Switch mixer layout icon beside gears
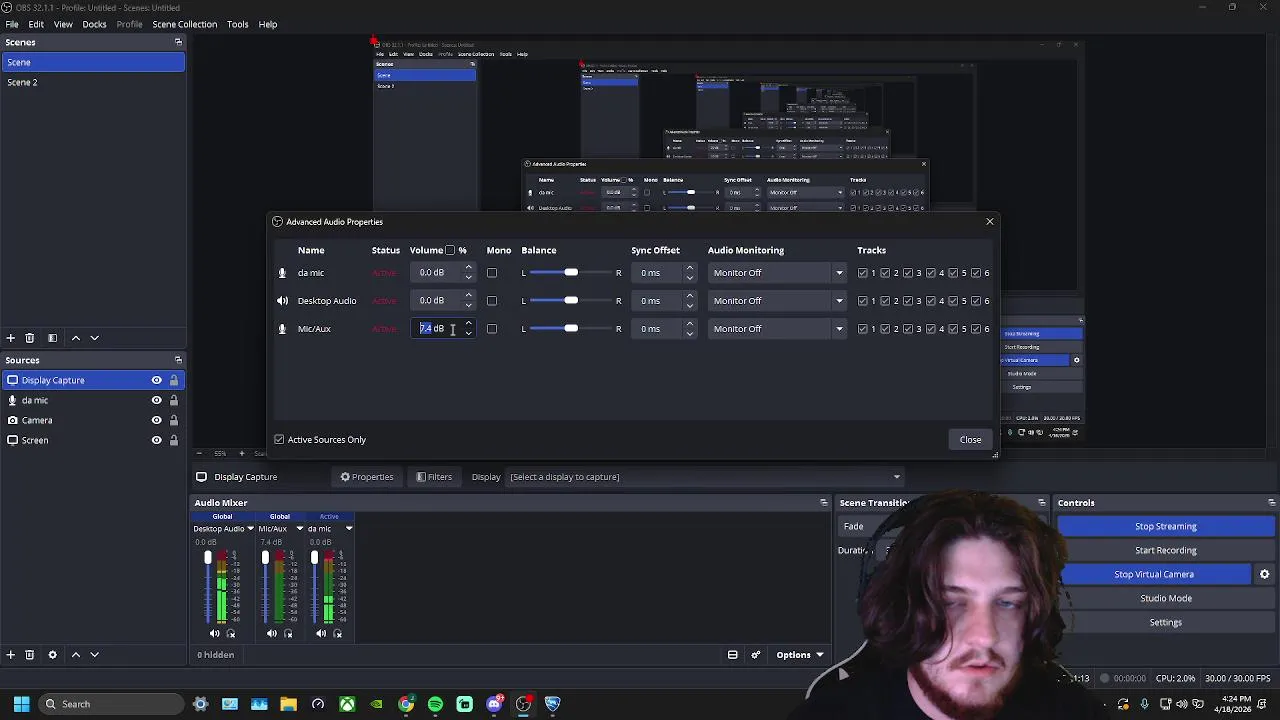The height and width of the screenshot is (720, 1280). tap(732, 655)
